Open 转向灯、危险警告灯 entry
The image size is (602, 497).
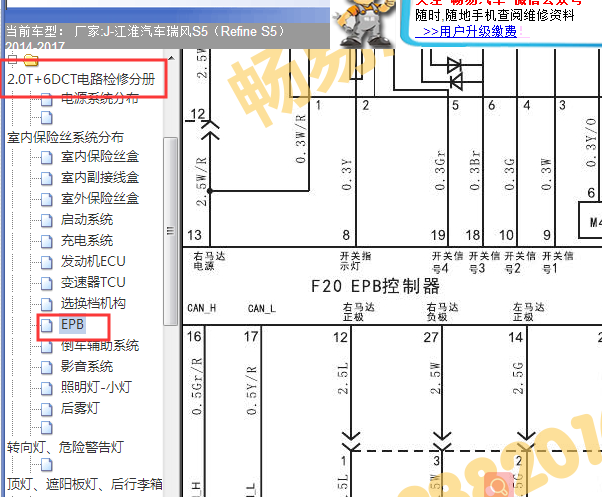(65, 447)
